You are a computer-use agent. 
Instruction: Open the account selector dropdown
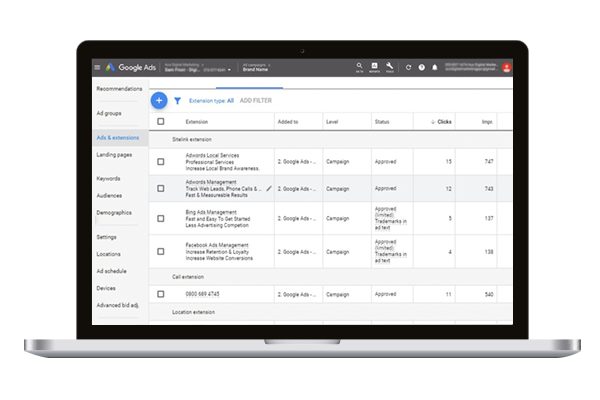coord(229,70)
